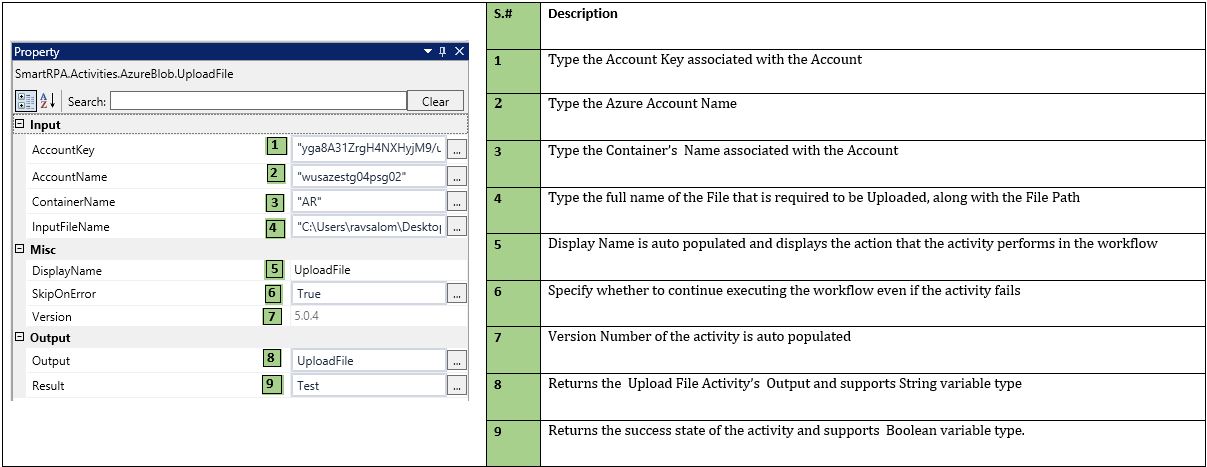Viewport: 1207px width, 467px height.
Task: Click the AccountKey value field
Action: pyautogui.click(x=369, y=149)
